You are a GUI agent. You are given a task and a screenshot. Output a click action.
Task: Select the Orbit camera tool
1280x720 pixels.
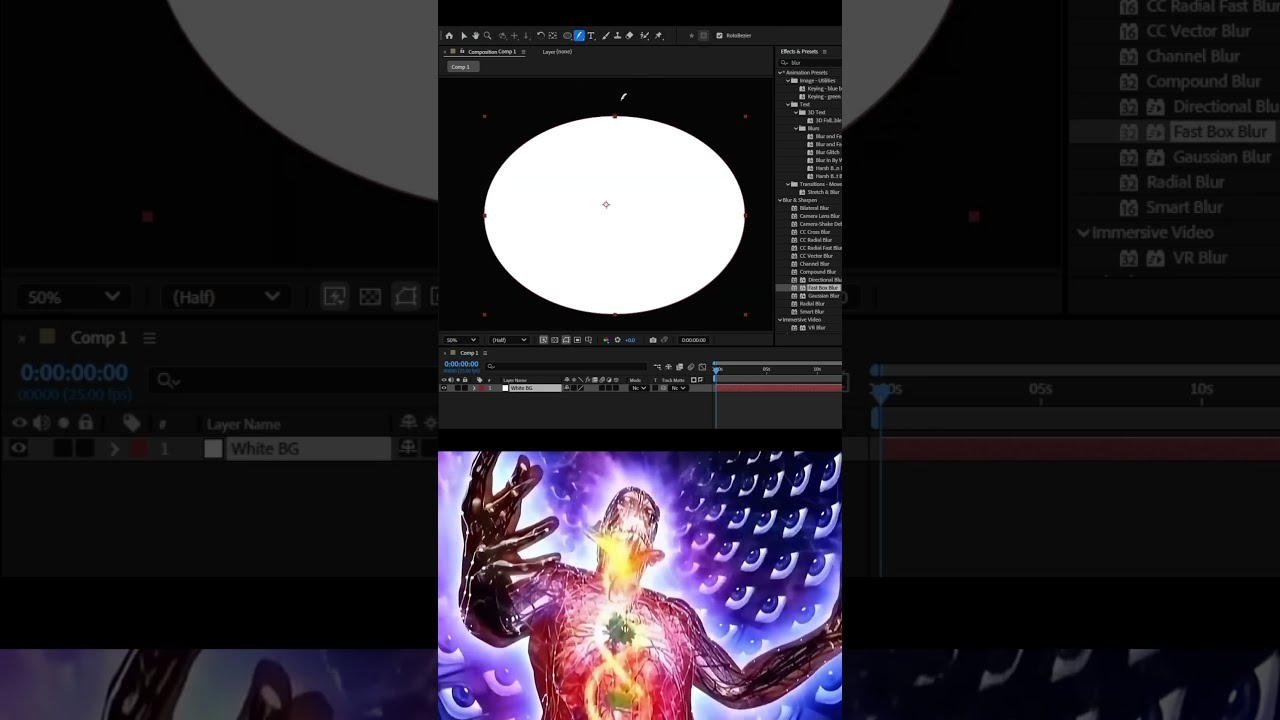[503, 35]
